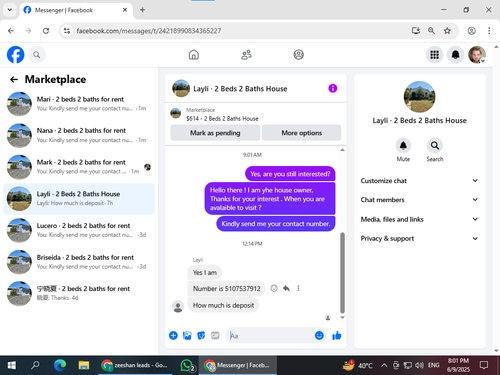Open Chrome's three-dot menu
Image resolution: width=500 pixels, height=375 pixels.
pos(489,31)
